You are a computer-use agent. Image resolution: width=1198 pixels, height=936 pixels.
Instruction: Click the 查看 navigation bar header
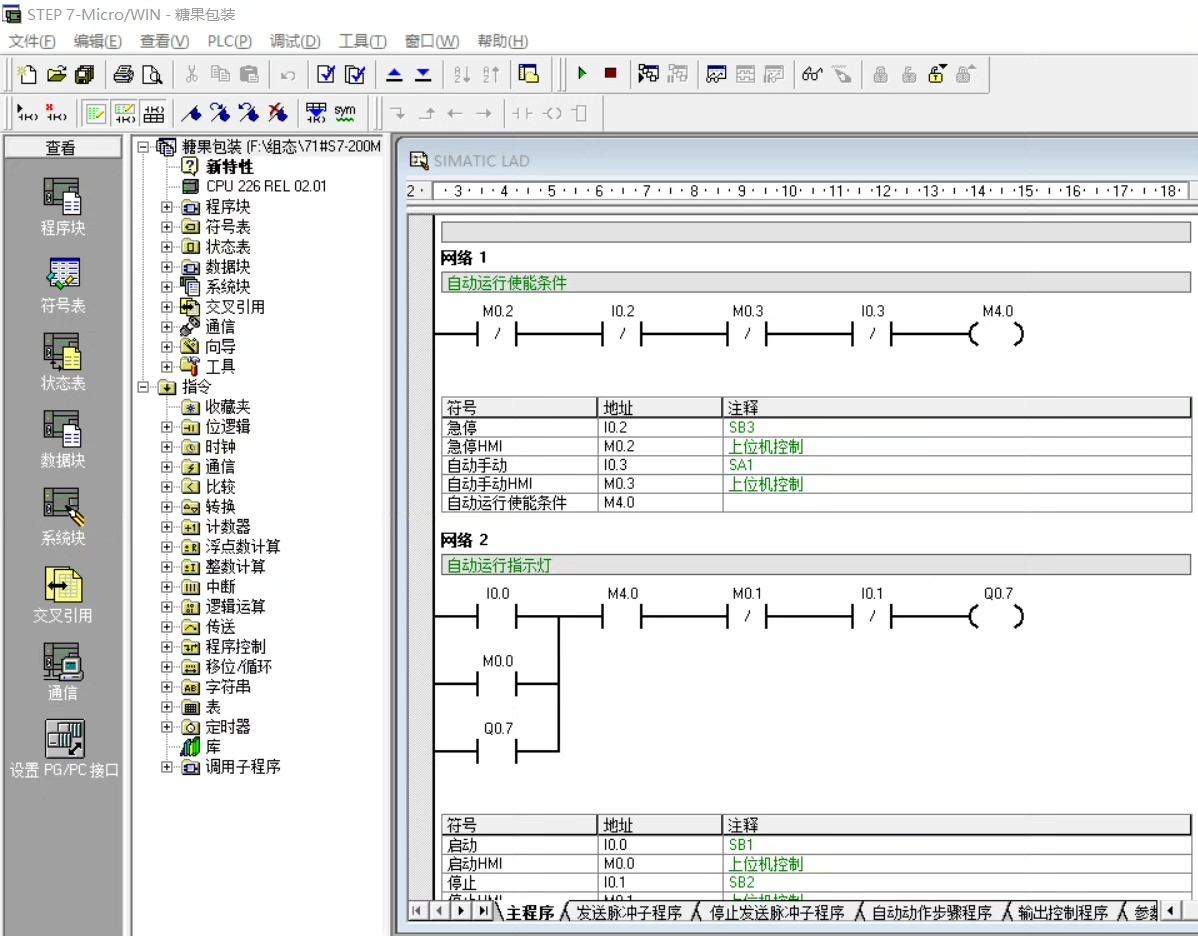point(62,147)
